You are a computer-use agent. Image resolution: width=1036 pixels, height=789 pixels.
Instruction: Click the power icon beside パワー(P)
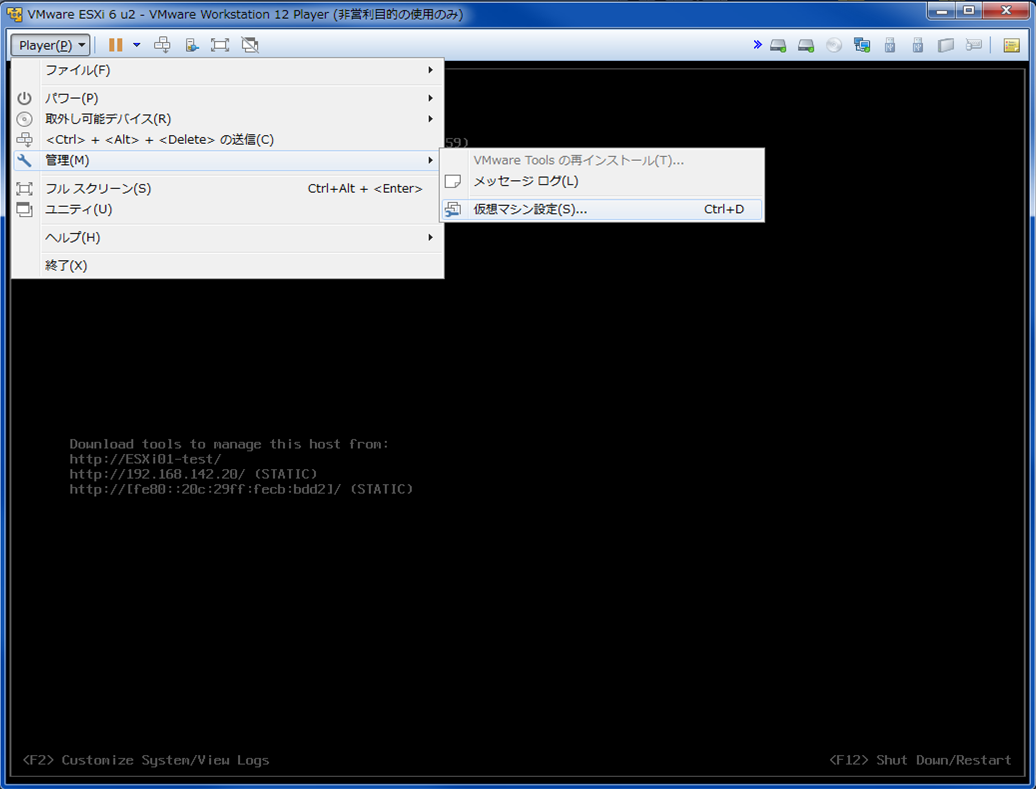tap(24, 98)
